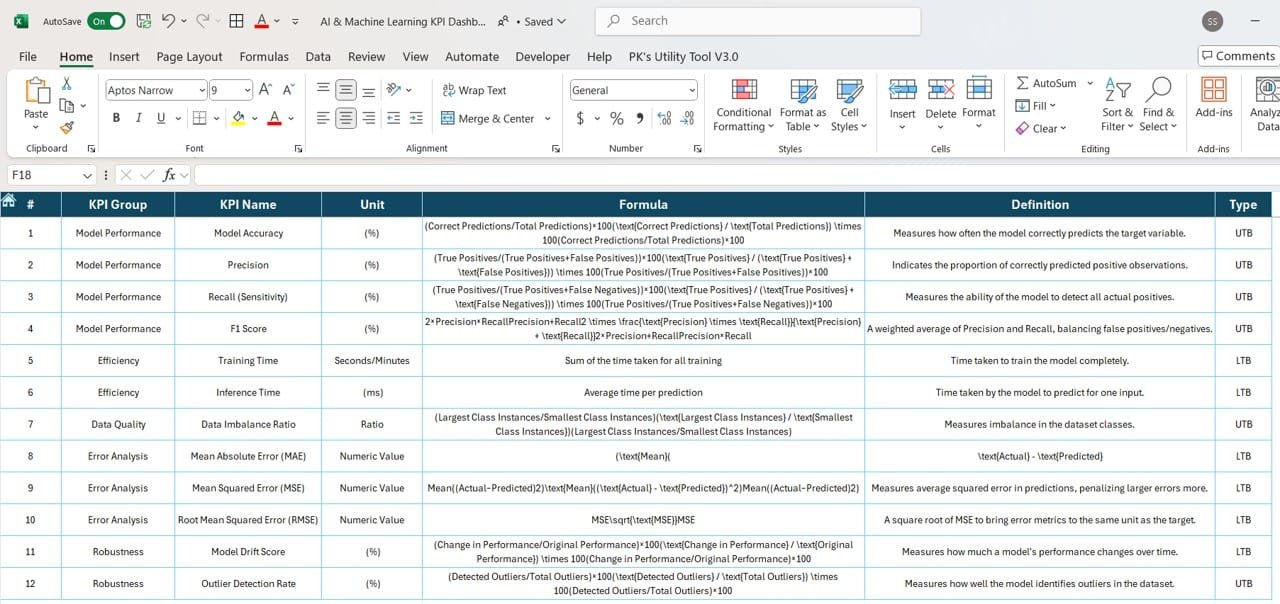This screenshot has width=1280, height=604.
Task: Toggle the AutoSave switch
Action: [106, 21]
